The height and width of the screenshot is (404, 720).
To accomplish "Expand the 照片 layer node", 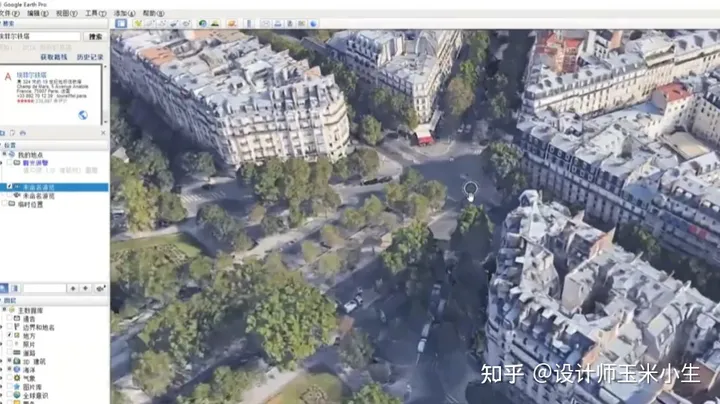I will (x=1, y=344).
